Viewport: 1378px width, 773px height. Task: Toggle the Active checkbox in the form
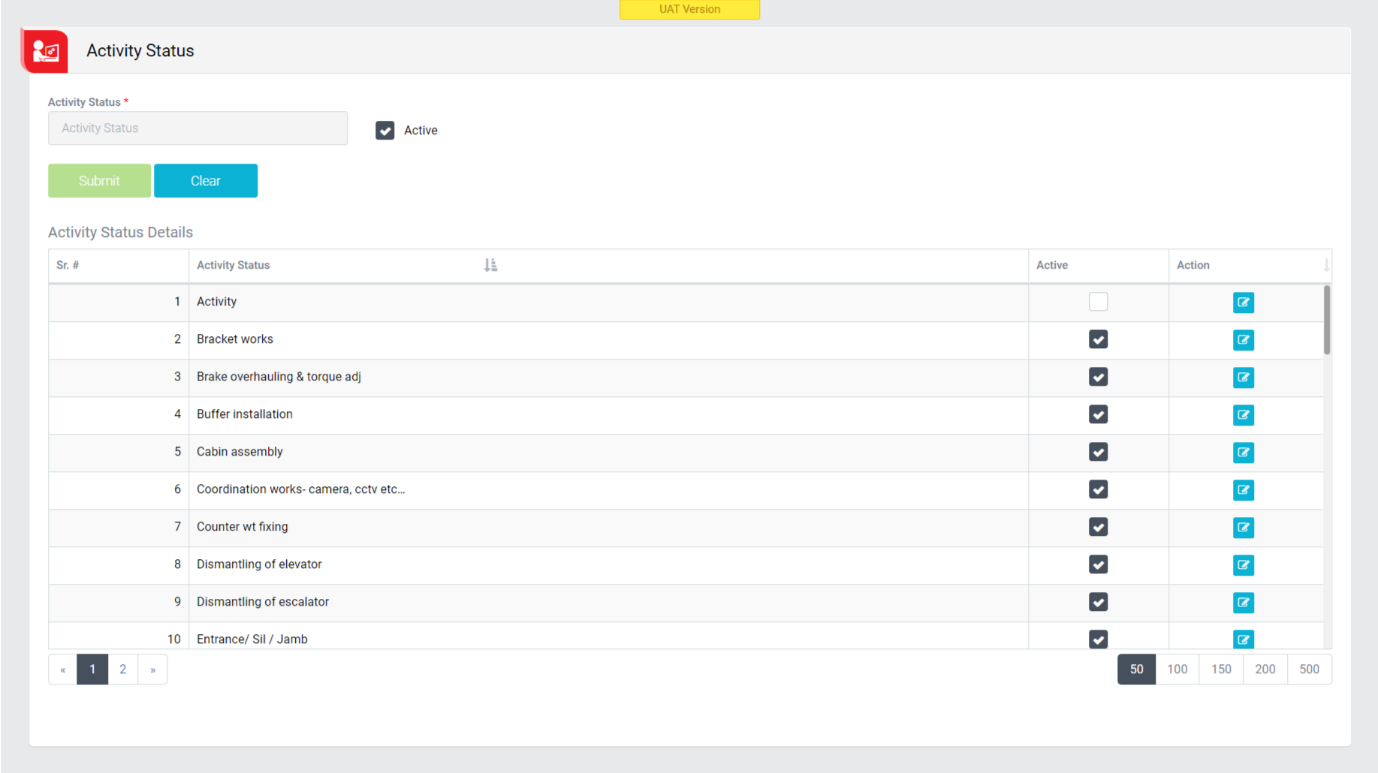[385, 130]
